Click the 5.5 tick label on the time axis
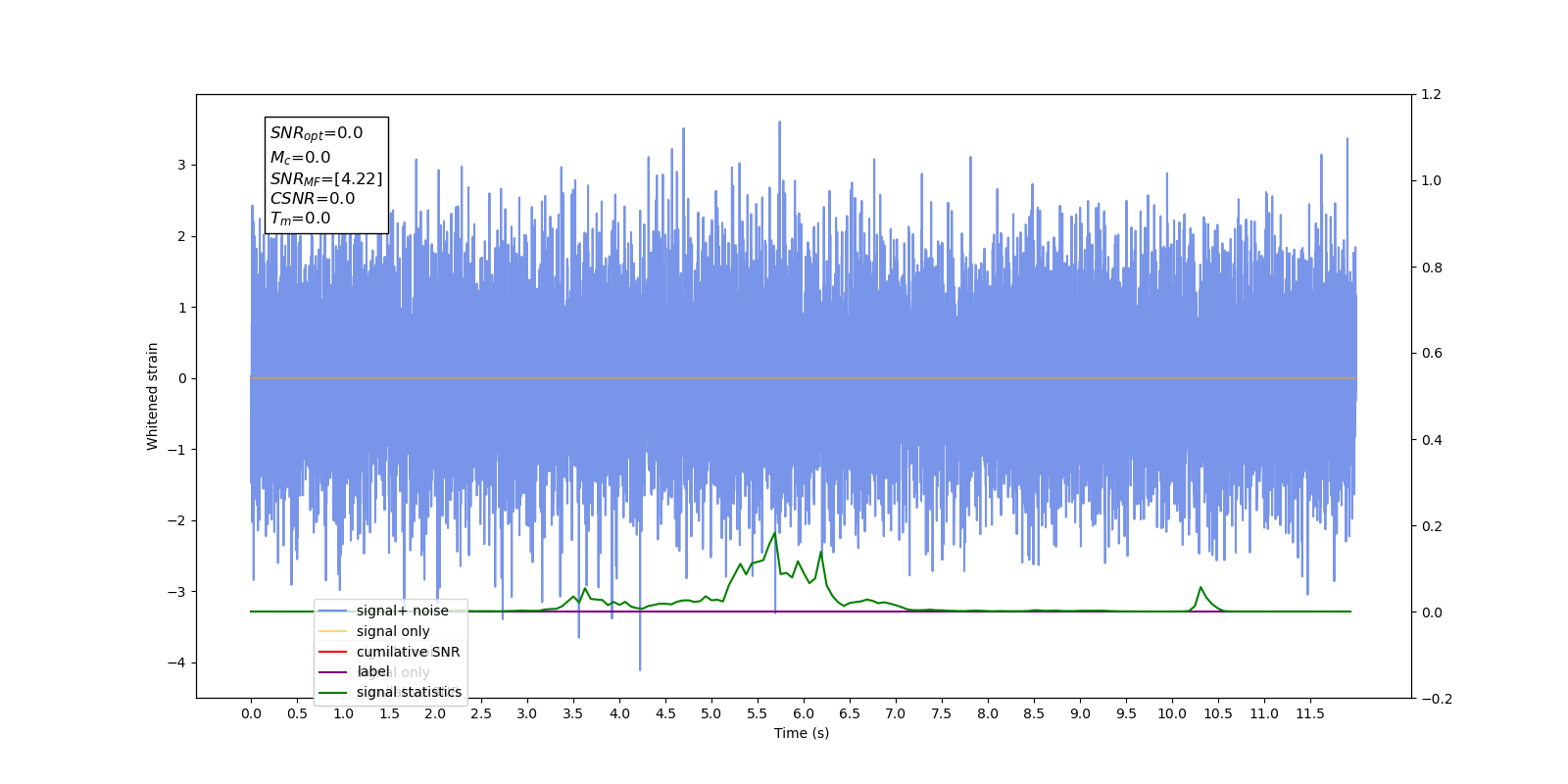The image size is (1568, 784). click(x=758, y=713)
